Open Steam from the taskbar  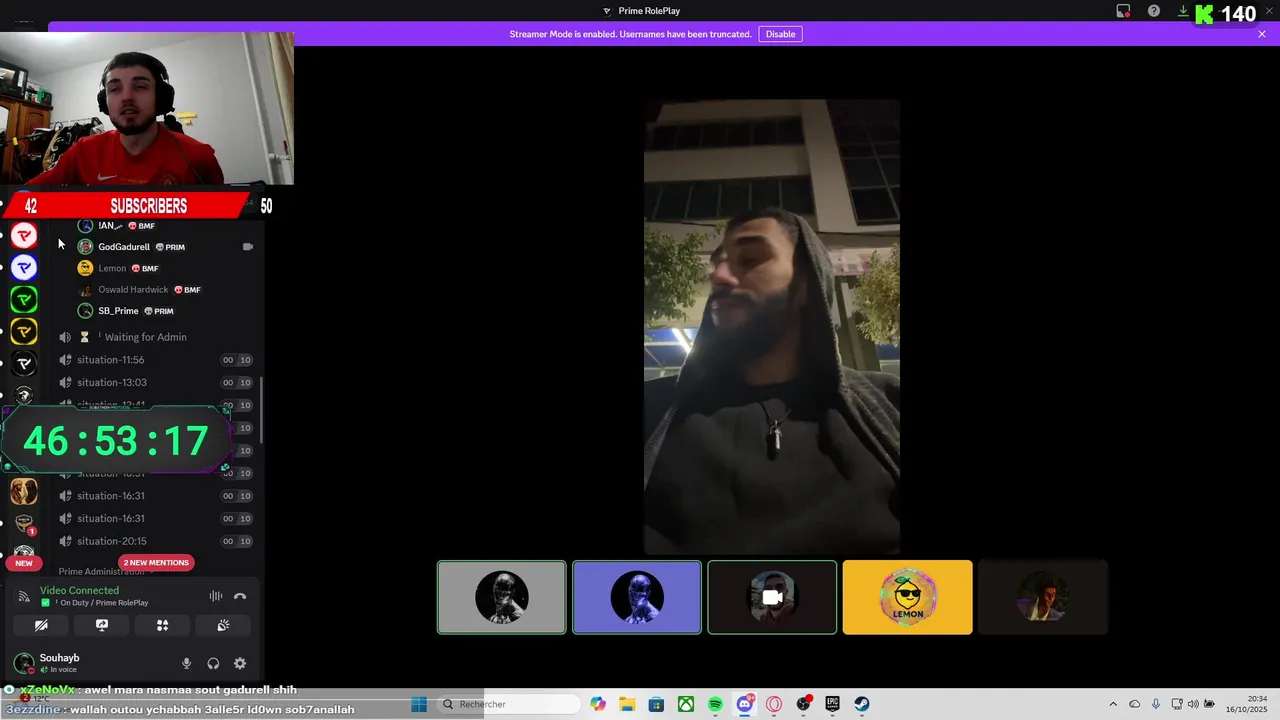click(861, 704)
